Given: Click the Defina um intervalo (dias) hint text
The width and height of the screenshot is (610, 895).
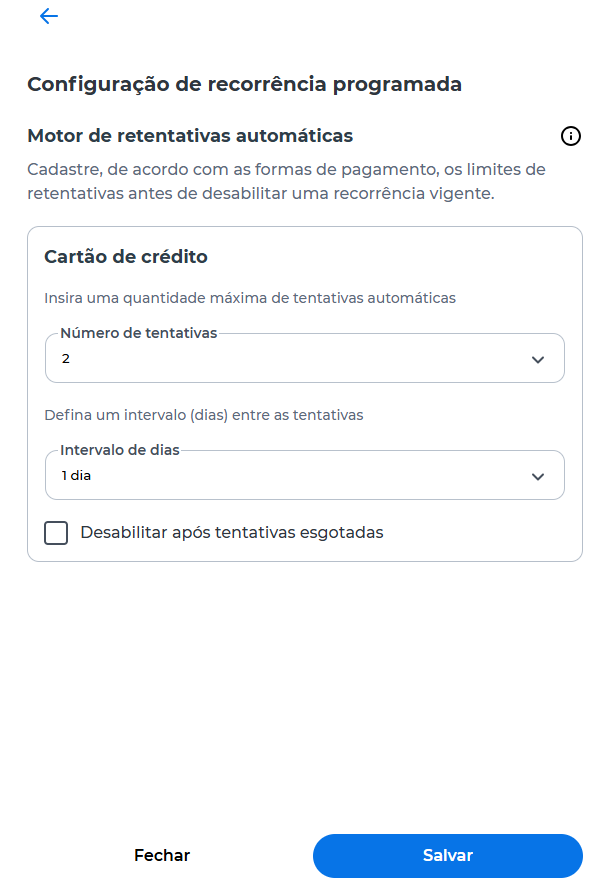Looking at the screenshot, I should pyautogui.click(x=204, y=415).
